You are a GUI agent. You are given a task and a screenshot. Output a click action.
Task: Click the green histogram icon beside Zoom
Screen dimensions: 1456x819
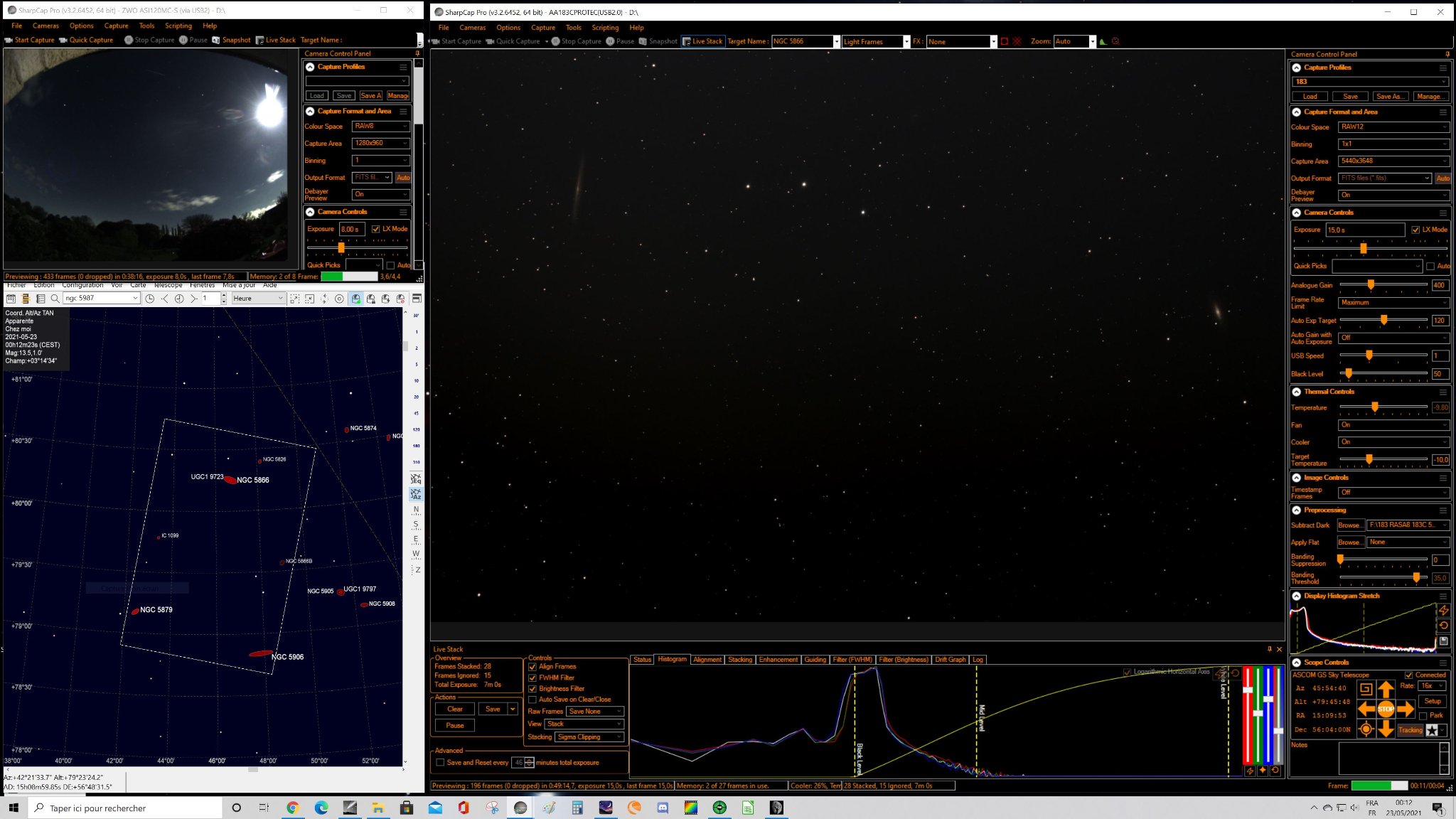[x=1103, y=41]
